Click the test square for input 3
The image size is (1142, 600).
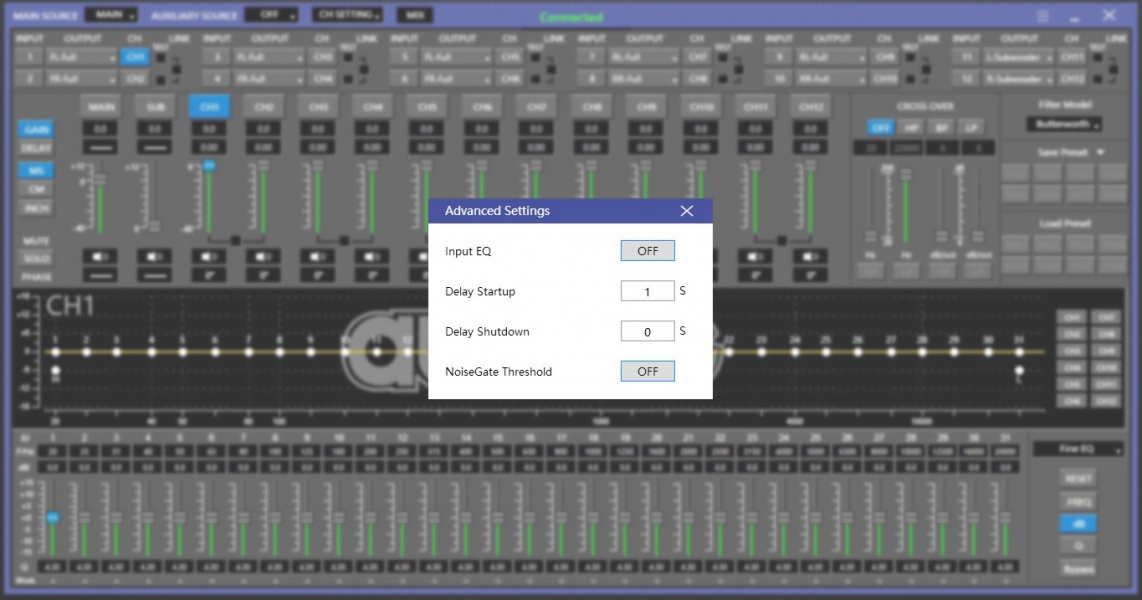(x=348, y=58)
